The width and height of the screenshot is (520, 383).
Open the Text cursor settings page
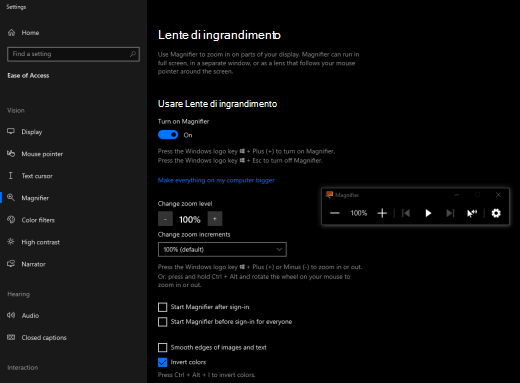coord(73,176)
